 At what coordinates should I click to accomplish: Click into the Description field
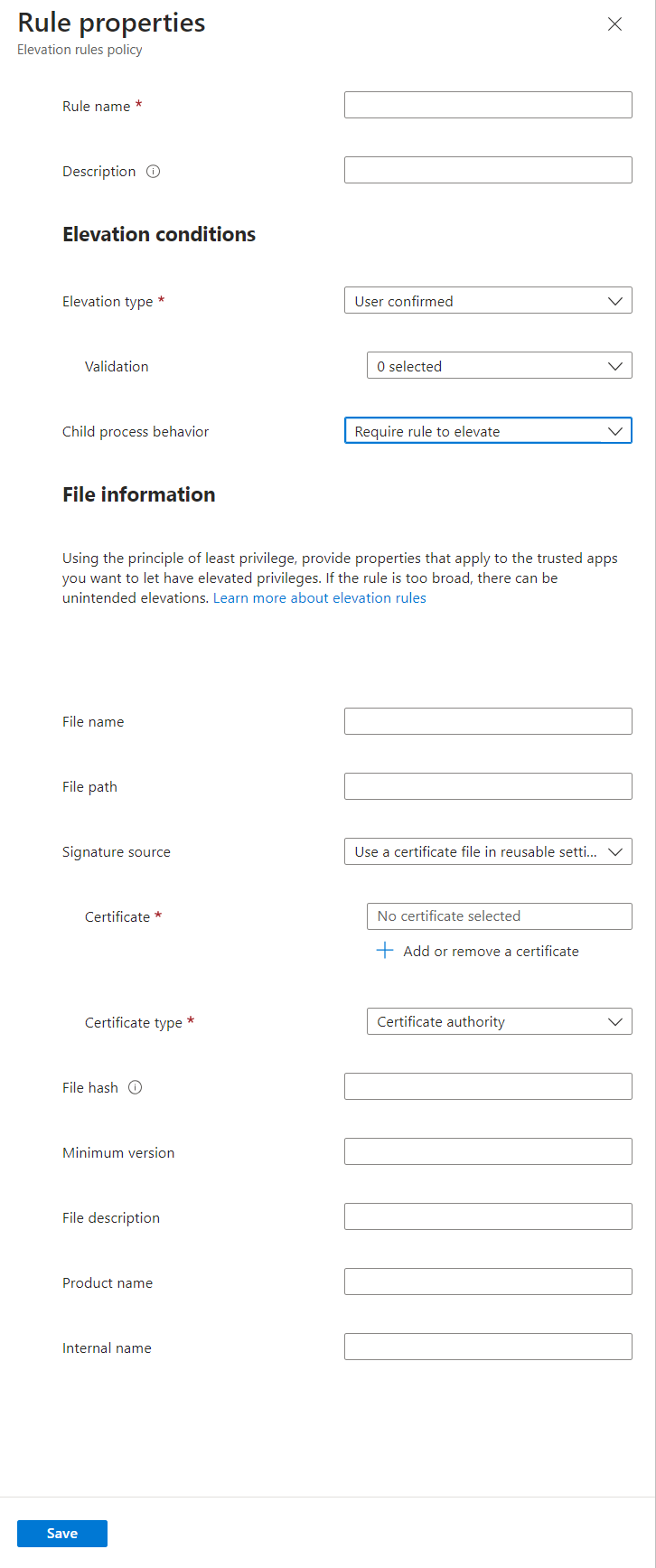click(x=488, y=170)
